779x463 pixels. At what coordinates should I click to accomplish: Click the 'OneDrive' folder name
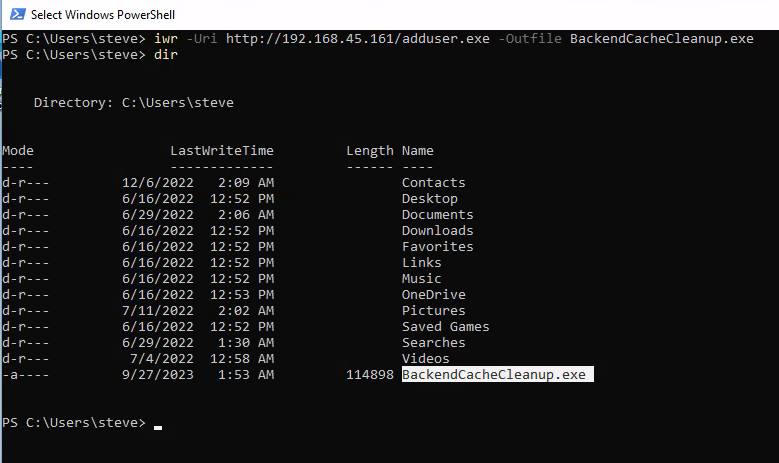coord(434,295)
